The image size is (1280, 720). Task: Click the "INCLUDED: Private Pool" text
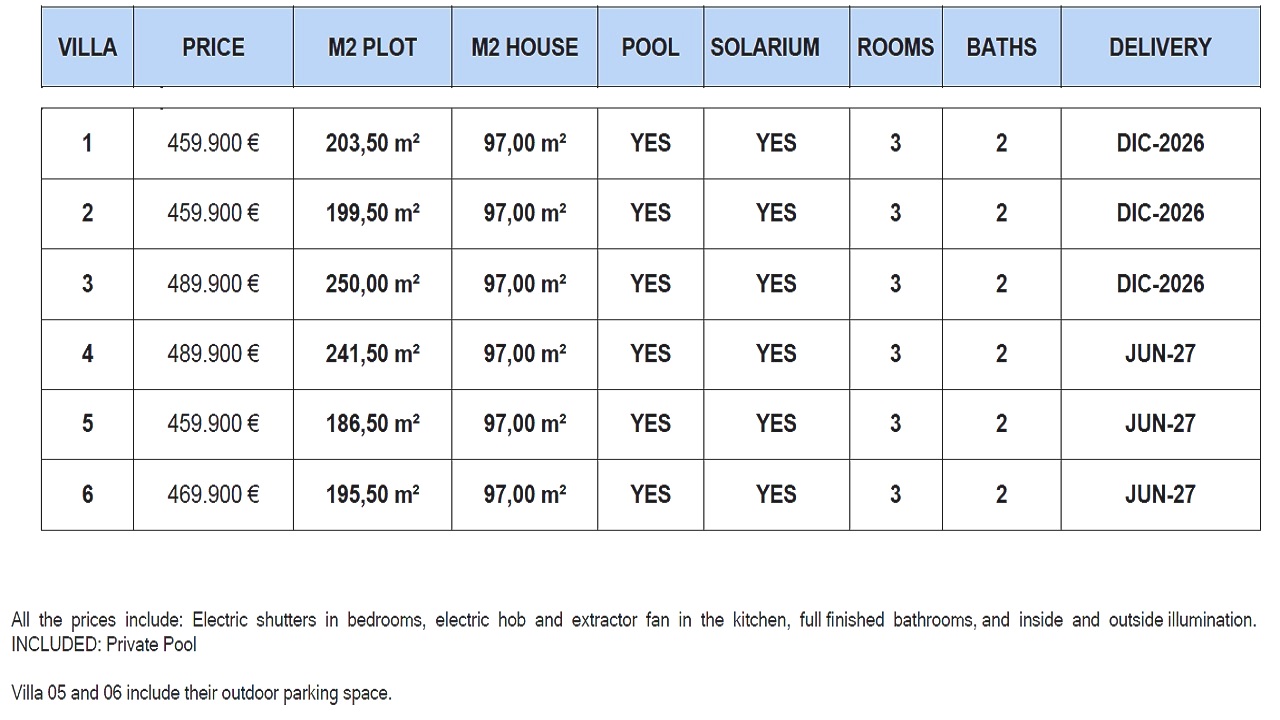coord(104,645)
